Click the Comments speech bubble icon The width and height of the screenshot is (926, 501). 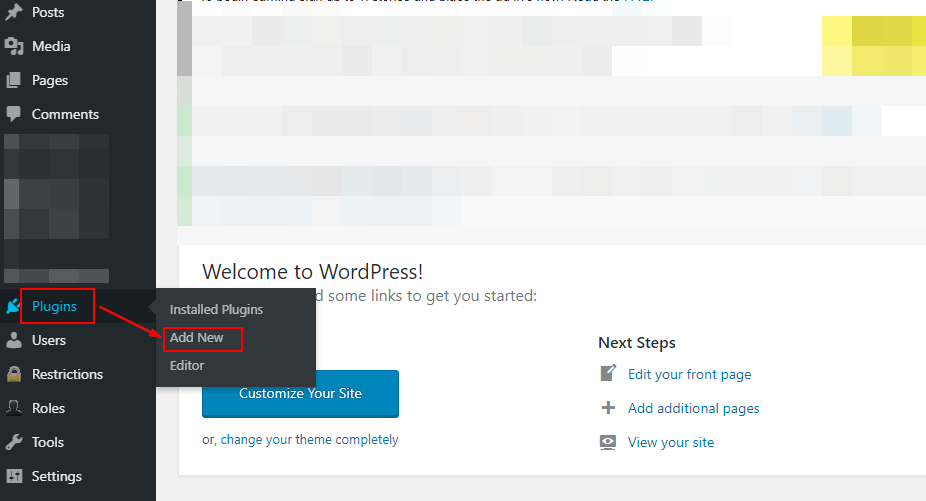[x=14, y=113]
